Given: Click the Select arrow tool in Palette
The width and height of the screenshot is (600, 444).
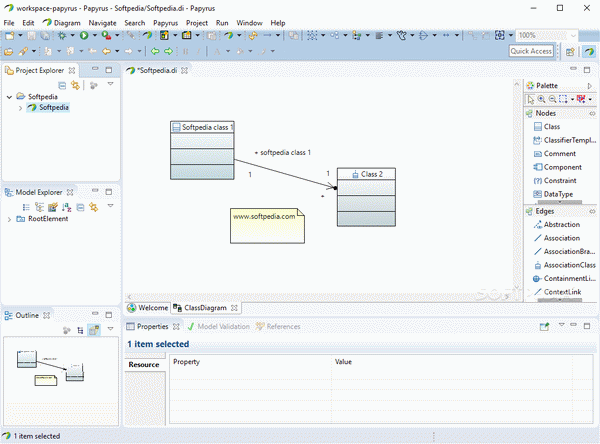Looking at the screenshot, I should pyautogui.click(x=531, y=100).
